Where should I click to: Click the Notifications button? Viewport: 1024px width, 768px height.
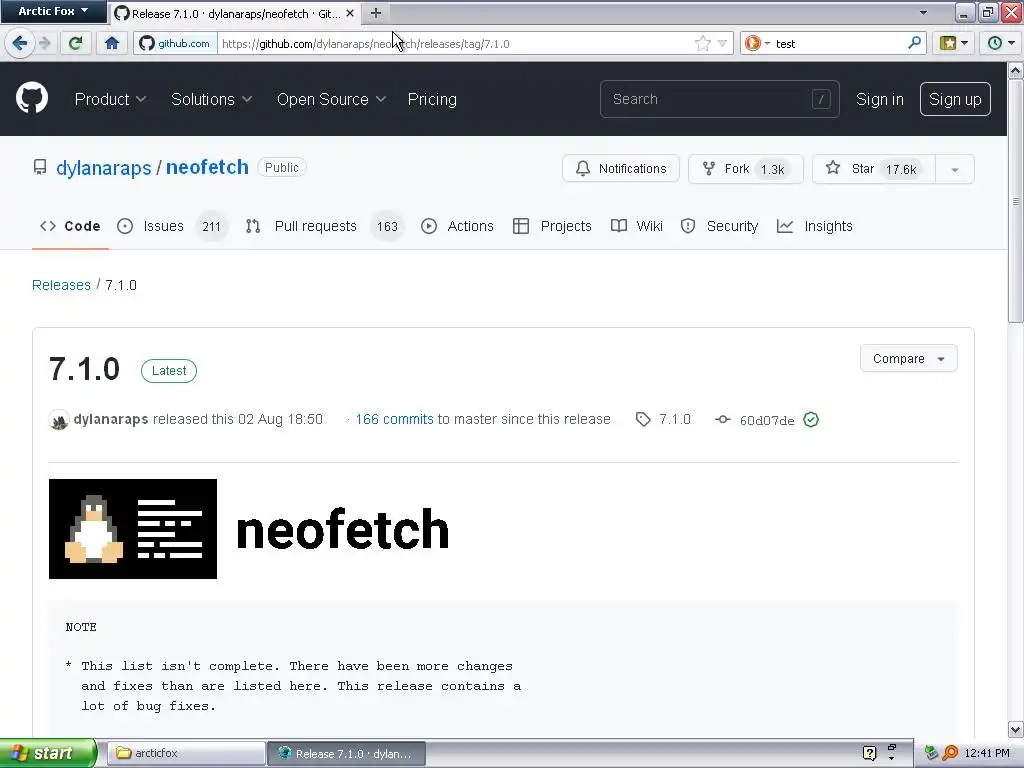(x=620, y=168)
